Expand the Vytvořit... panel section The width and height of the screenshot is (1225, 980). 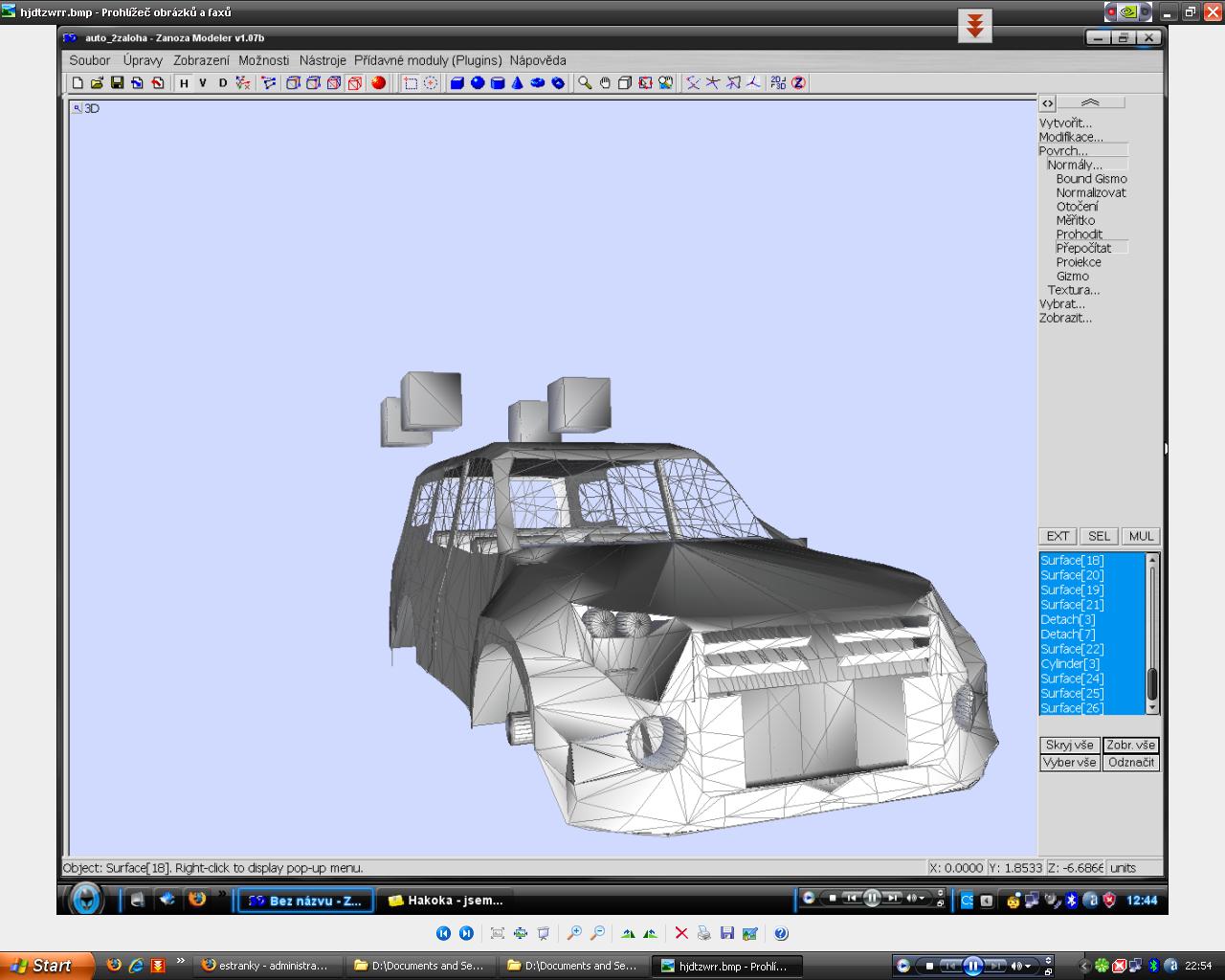coord(1065,122)
